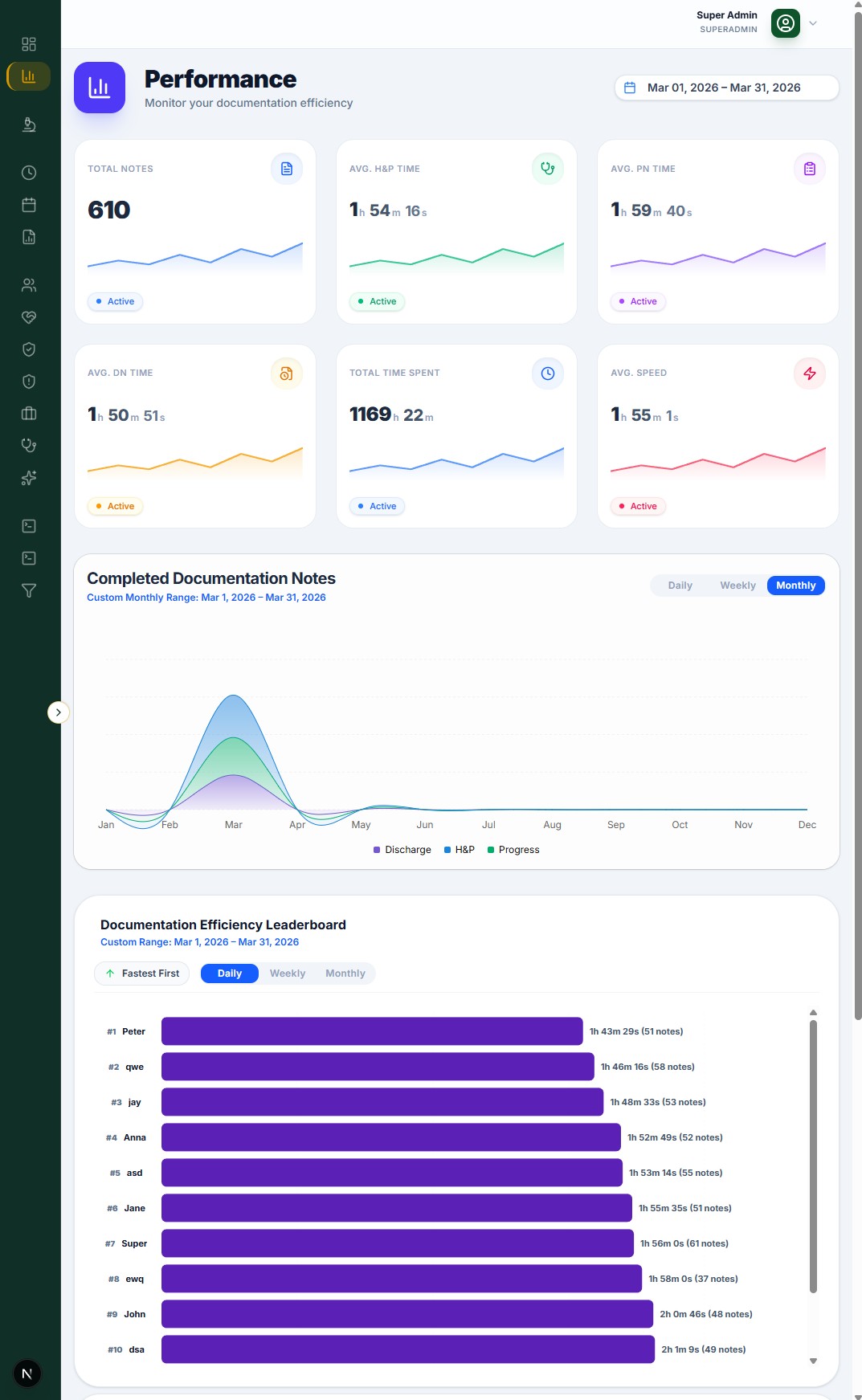Open the funnel filter icon in sidebar
862x1400 pixels.
[x=29, y=590]
